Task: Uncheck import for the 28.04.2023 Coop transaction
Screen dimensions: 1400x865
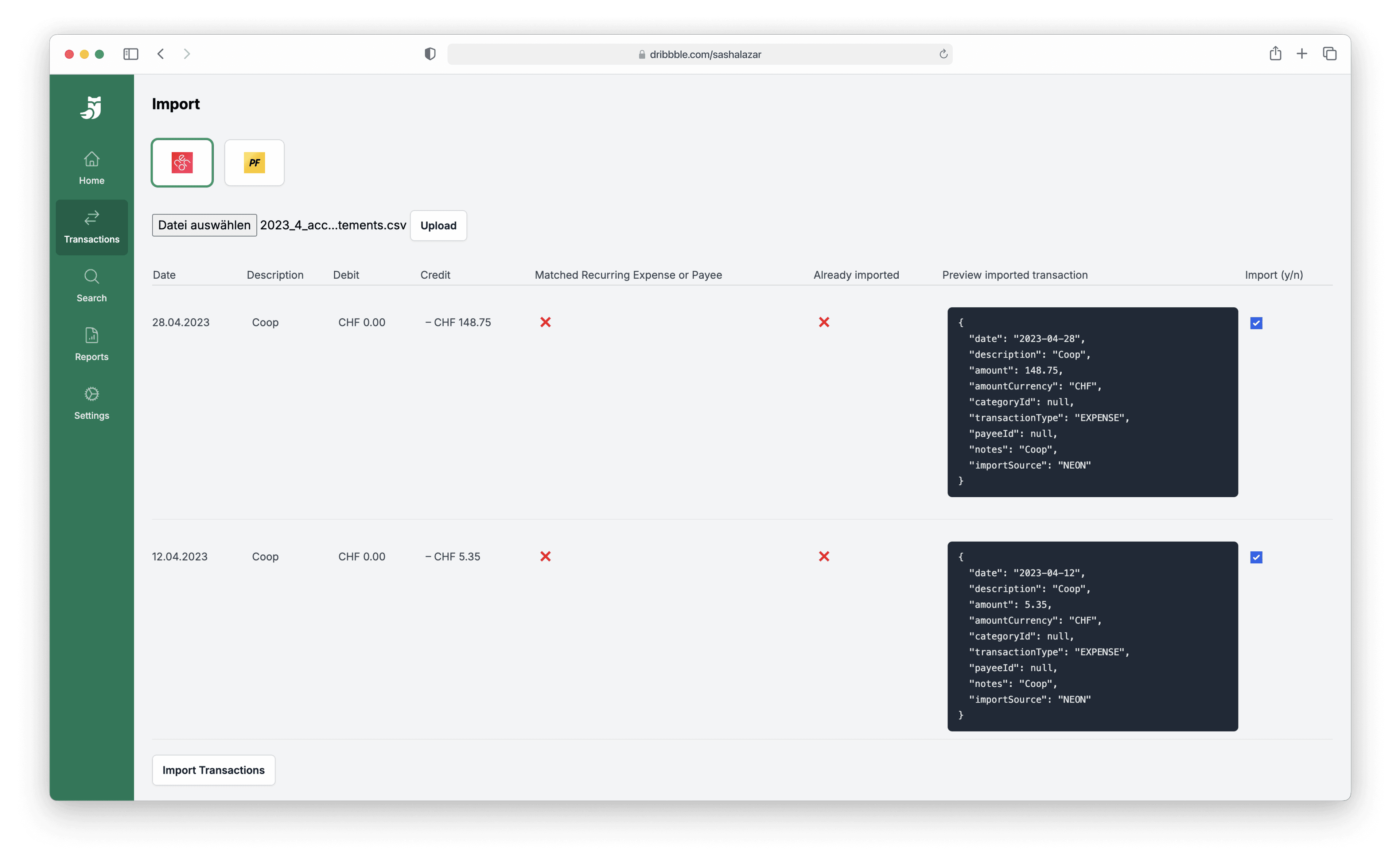Action: (1256, 323)
